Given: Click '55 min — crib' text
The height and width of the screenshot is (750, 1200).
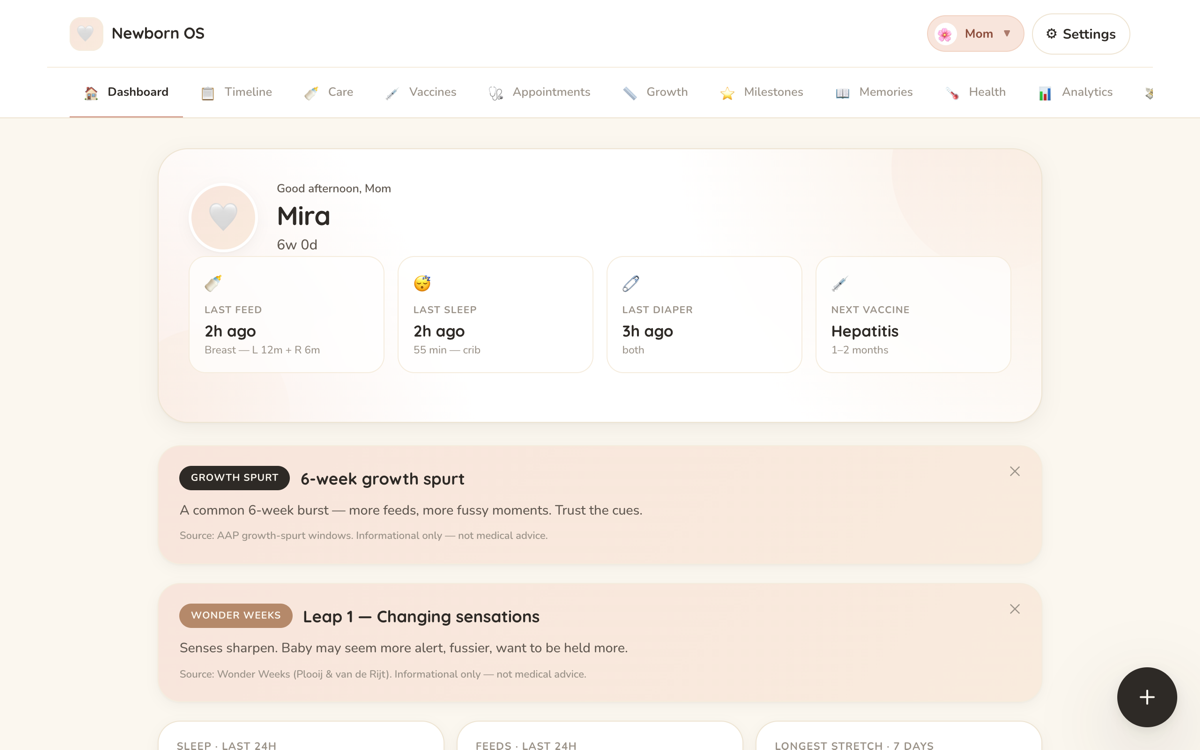Looking at the screenshot, I should point(447,350).
